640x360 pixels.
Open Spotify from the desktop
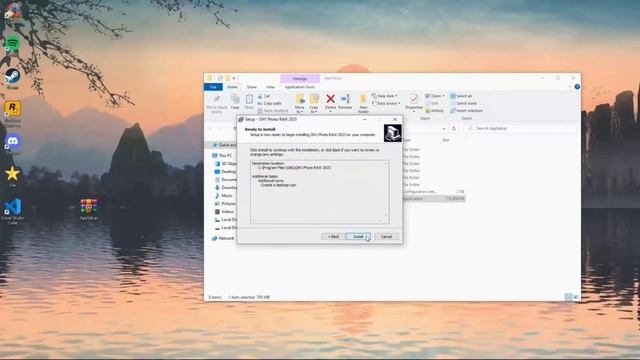pos(12,43)
